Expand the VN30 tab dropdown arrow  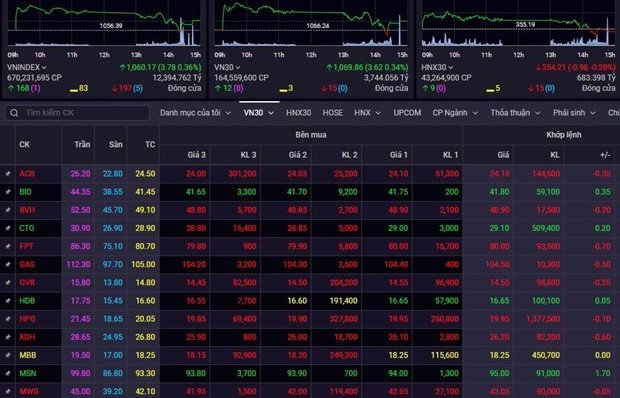point(271,113)
